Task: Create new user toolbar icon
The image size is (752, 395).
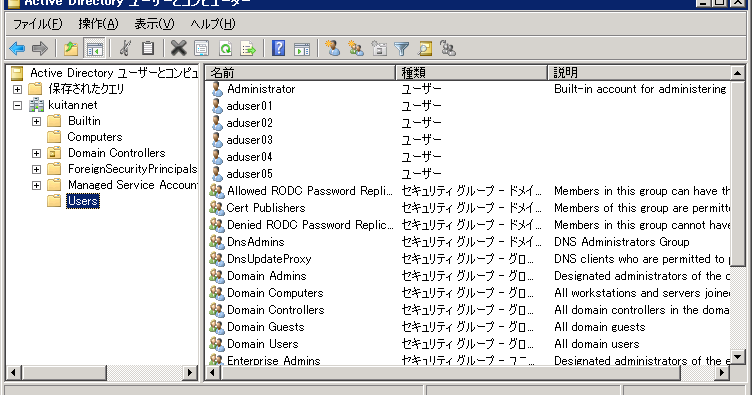Action: pyautogui.click(x=332, y=48)
